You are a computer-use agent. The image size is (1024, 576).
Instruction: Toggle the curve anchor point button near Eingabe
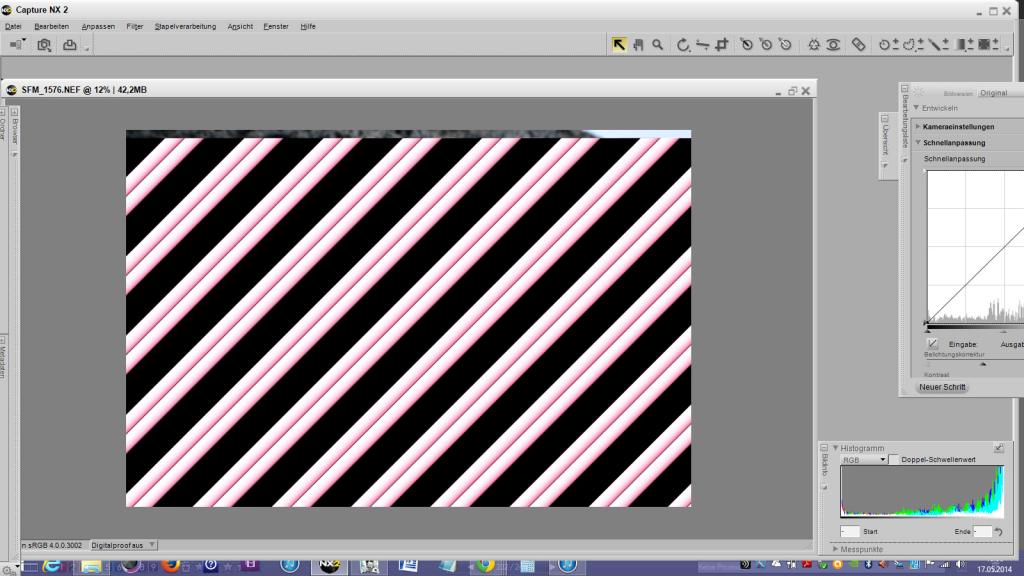tap(932, 344)
